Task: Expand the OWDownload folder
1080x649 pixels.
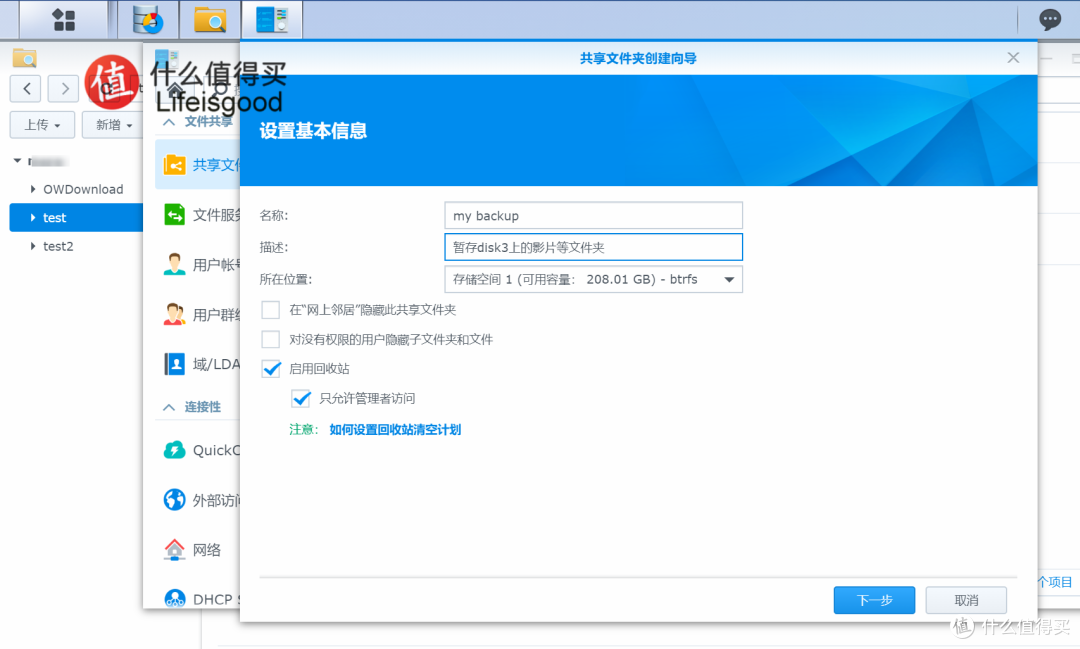Action: pos(32,189)
